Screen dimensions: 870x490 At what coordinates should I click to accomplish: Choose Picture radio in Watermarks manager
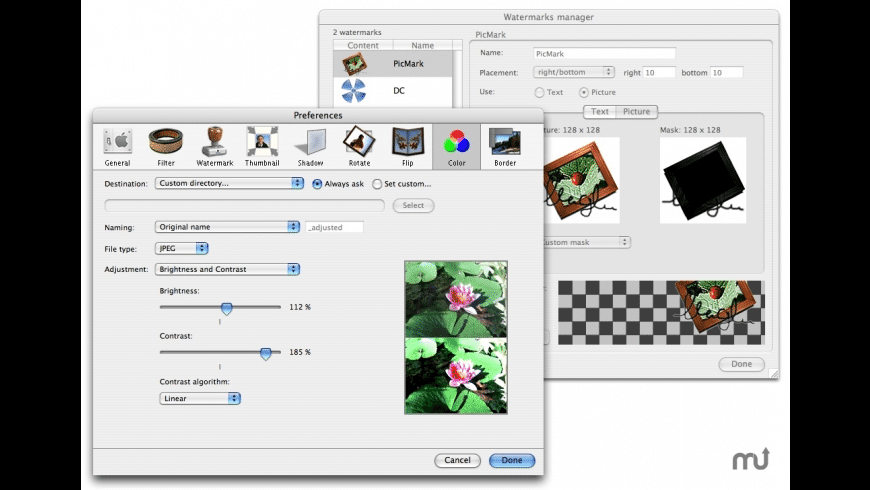(x=584, y=93)
